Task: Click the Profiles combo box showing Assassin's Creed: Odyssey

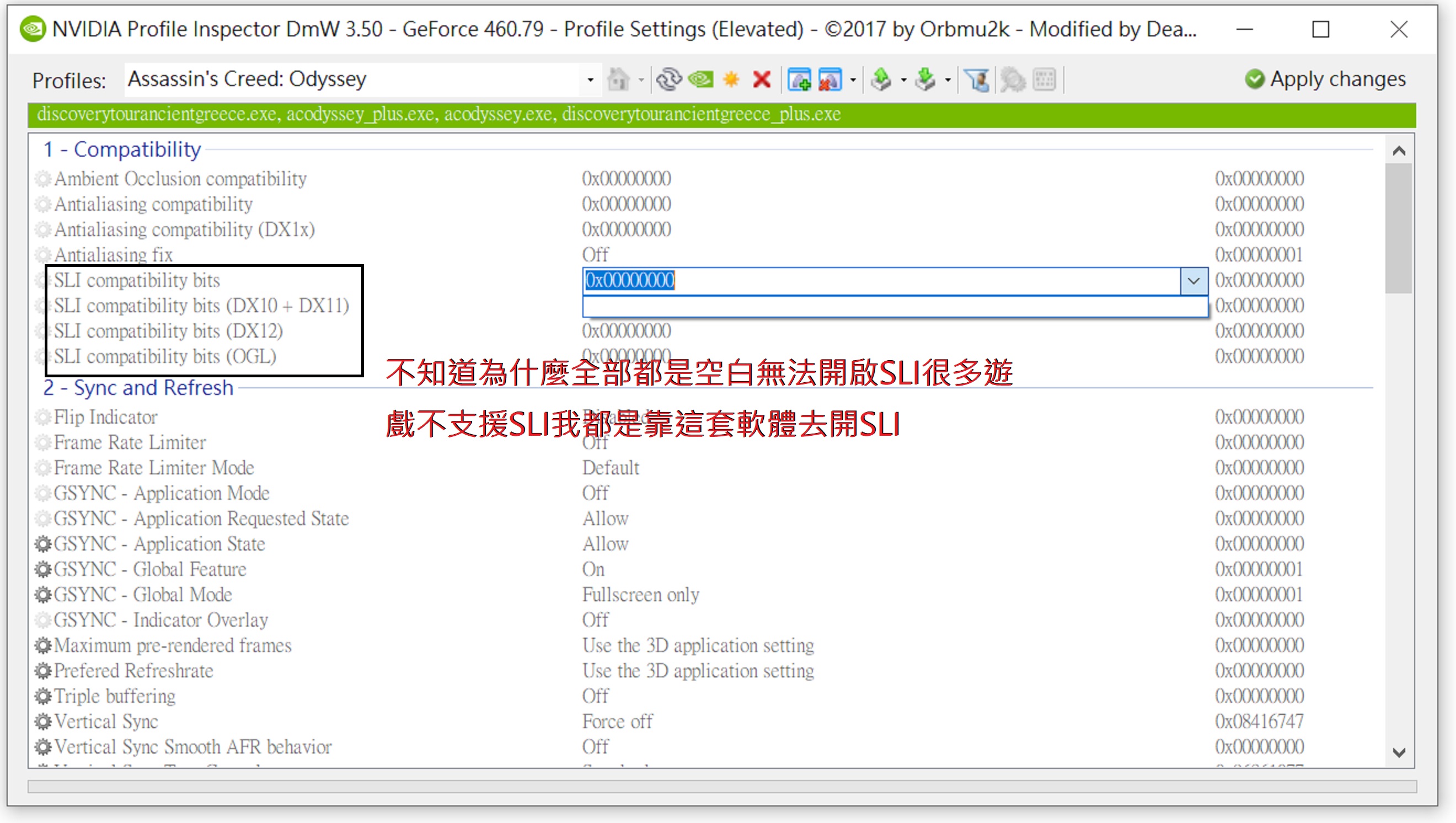Action: (x=362, y=79)
